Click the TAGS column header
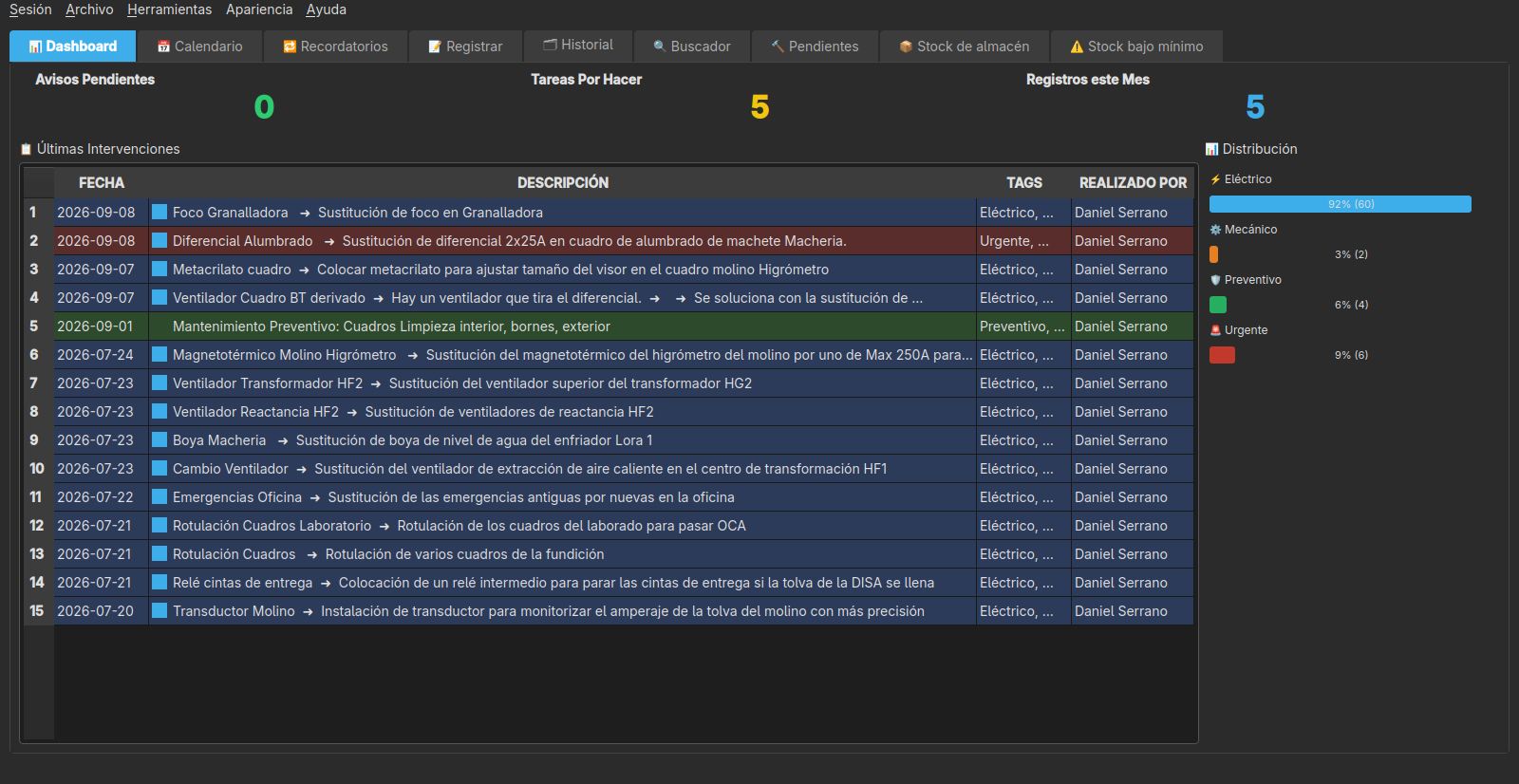Screen dimensions: 1519x784 [x=1024, y=183]
